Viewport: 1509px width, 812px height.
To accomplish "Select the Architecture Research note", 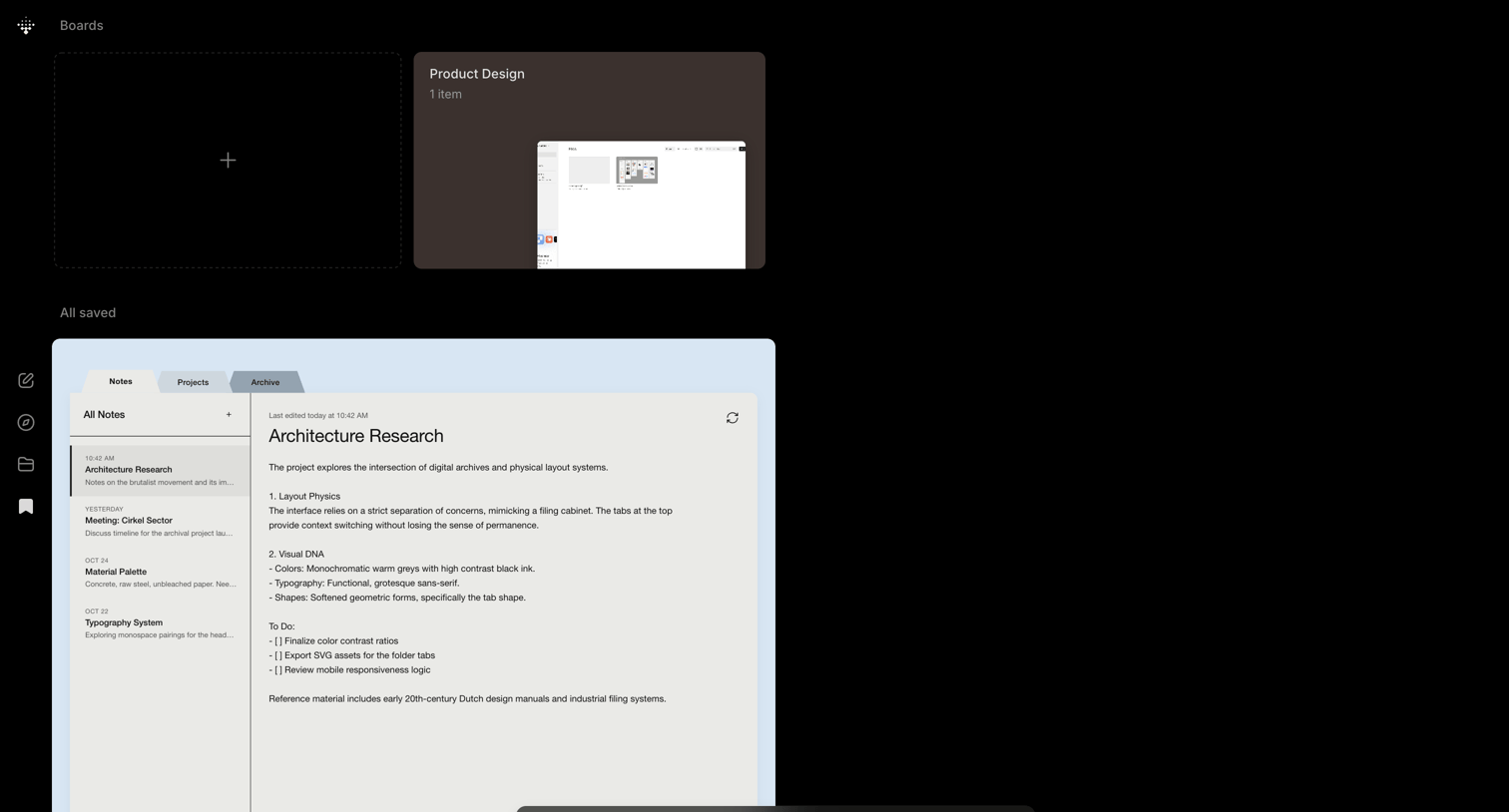I will 160,470.
